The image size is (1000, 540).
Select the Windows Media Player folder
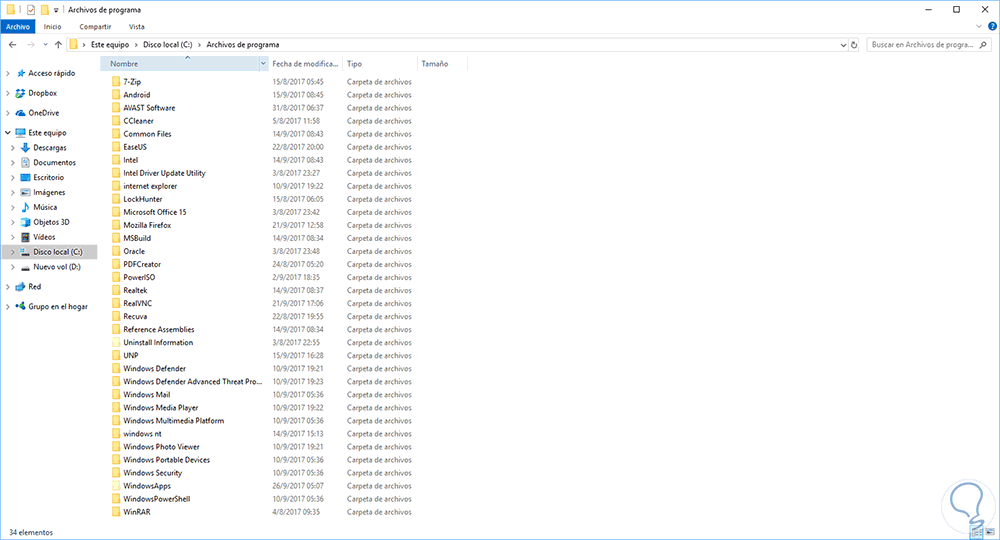tap(161, 408)
